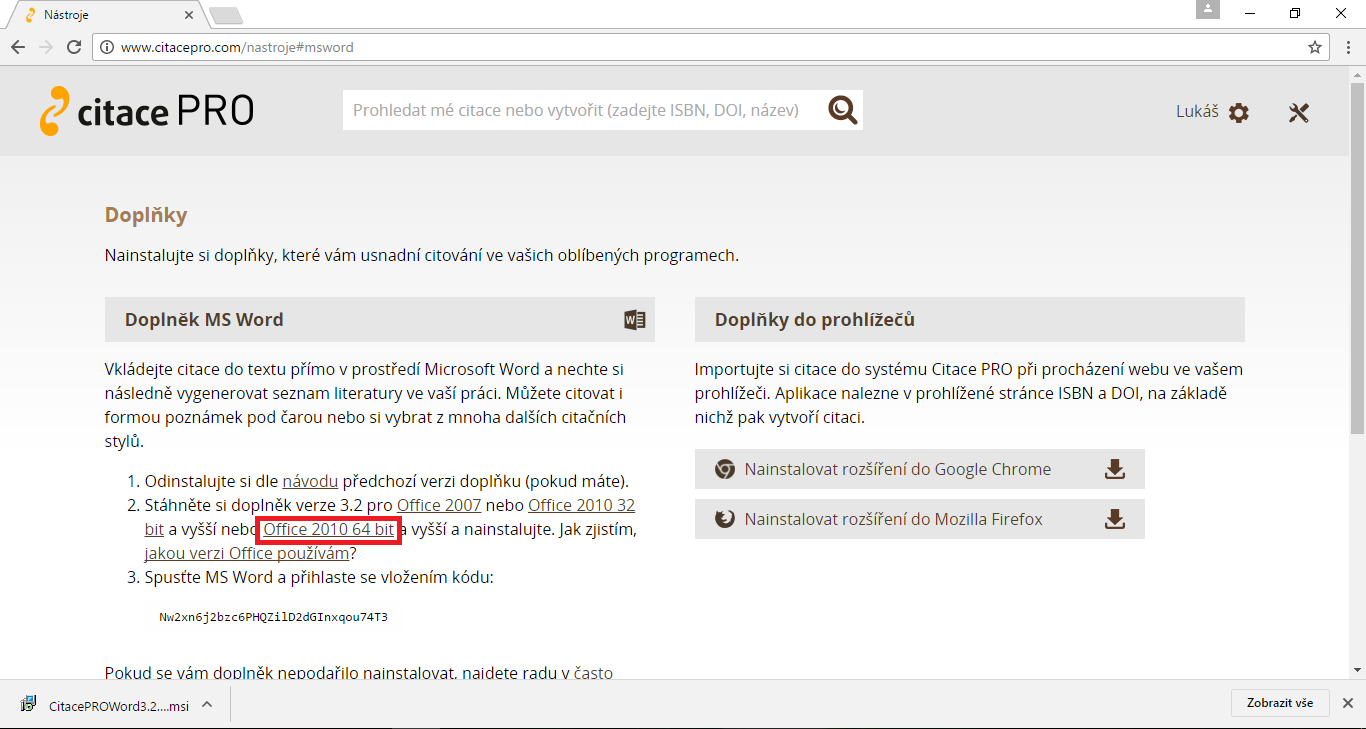1366x729 pixels.
Task: Click the magnifying glass search icon
Action: tap(842, 111)
